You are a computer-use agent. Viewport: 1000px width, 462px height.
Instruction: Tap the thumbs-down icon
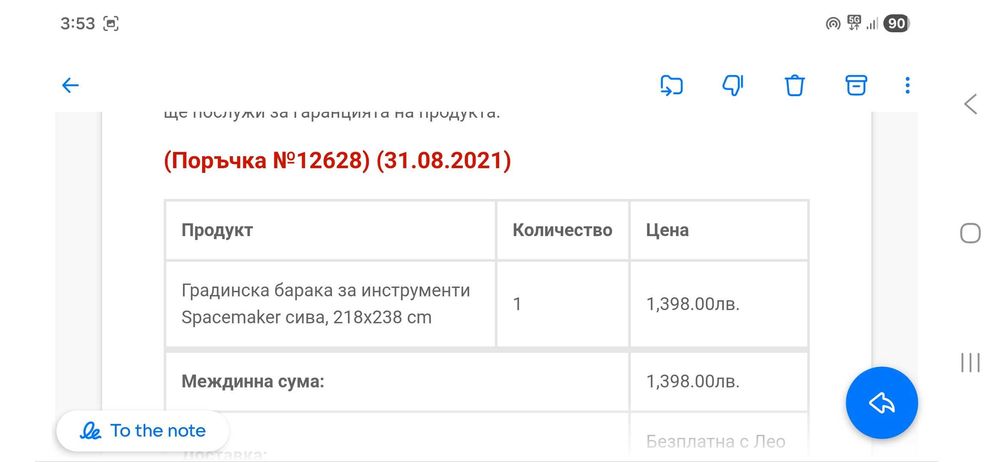(x=732, y=86)
